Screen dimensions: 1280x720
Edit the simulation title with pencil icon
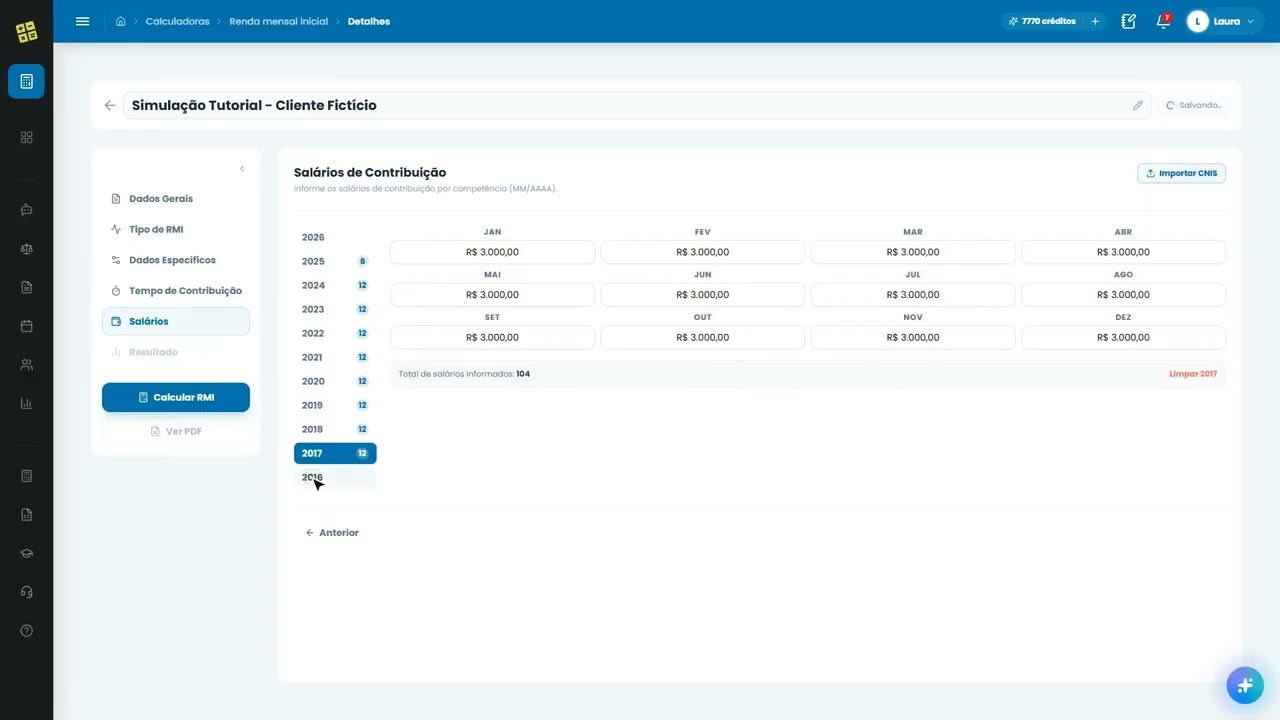[x=1138, y=105]
